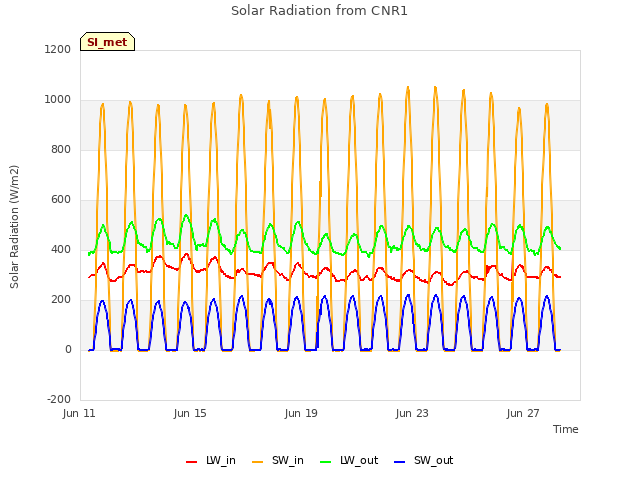Click the Jun 23 x-axis tick label
This screenshot has height=480, width=640.
click(x=412, y=413)
